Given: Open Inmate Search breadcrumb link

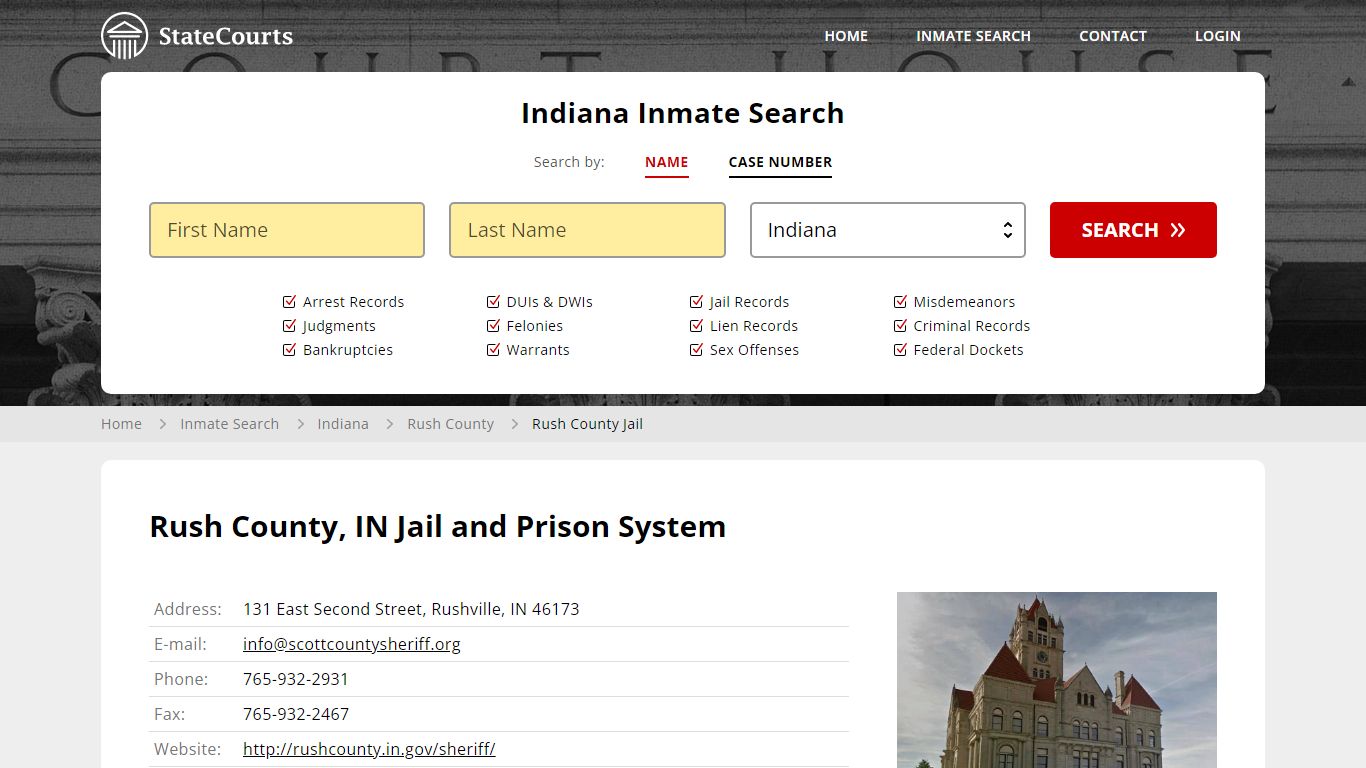Looking at the screenshot, I should click(229, 424).
